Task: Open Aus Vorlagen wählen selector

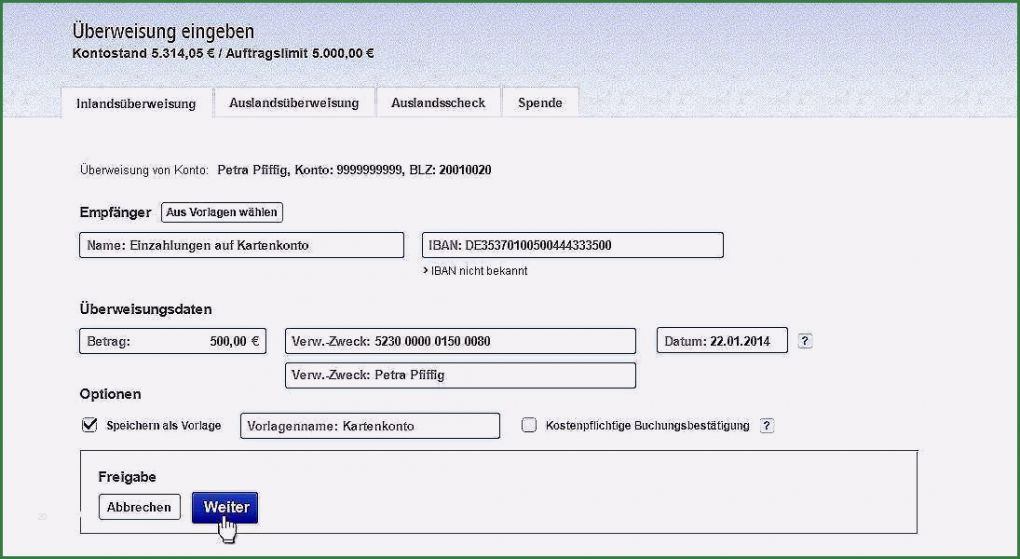Action: point(222,212)
